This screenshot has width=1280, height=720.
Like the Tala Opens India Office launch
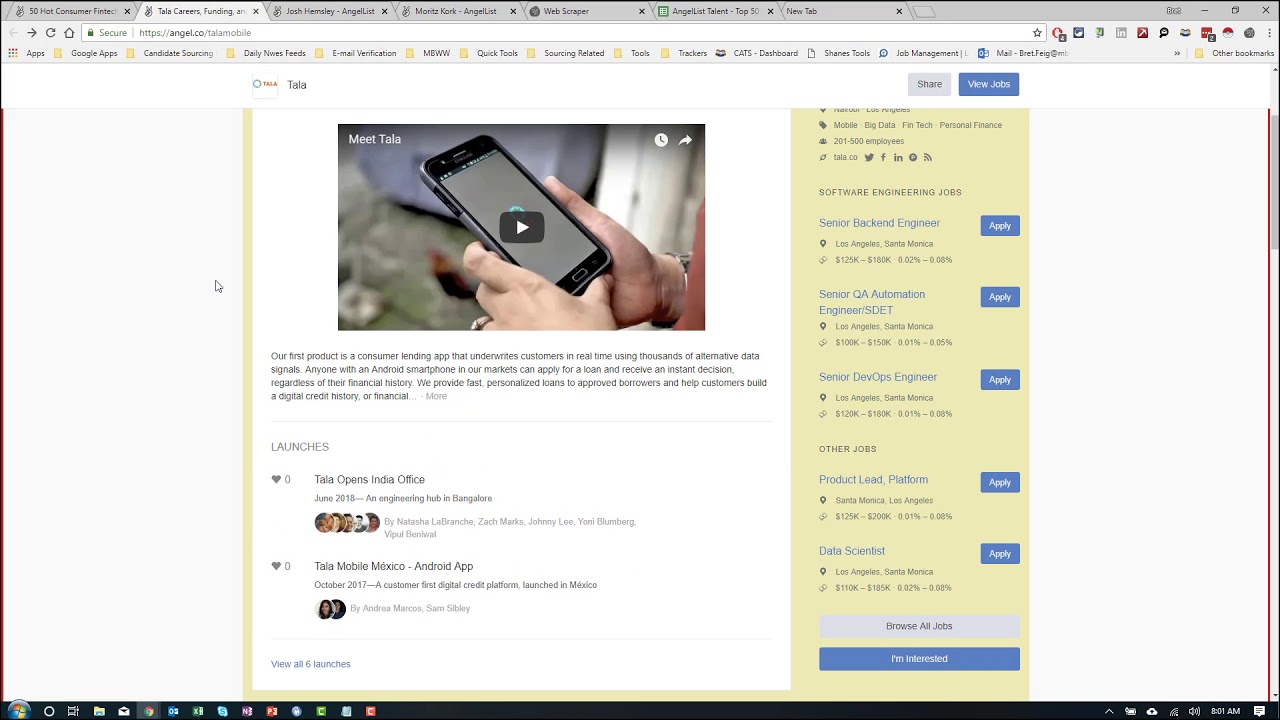click(x=277, y=479)
